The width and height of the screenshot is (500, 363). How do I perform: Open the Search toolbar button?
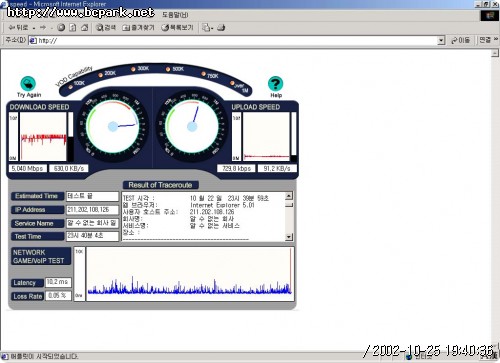pos(106,28)
